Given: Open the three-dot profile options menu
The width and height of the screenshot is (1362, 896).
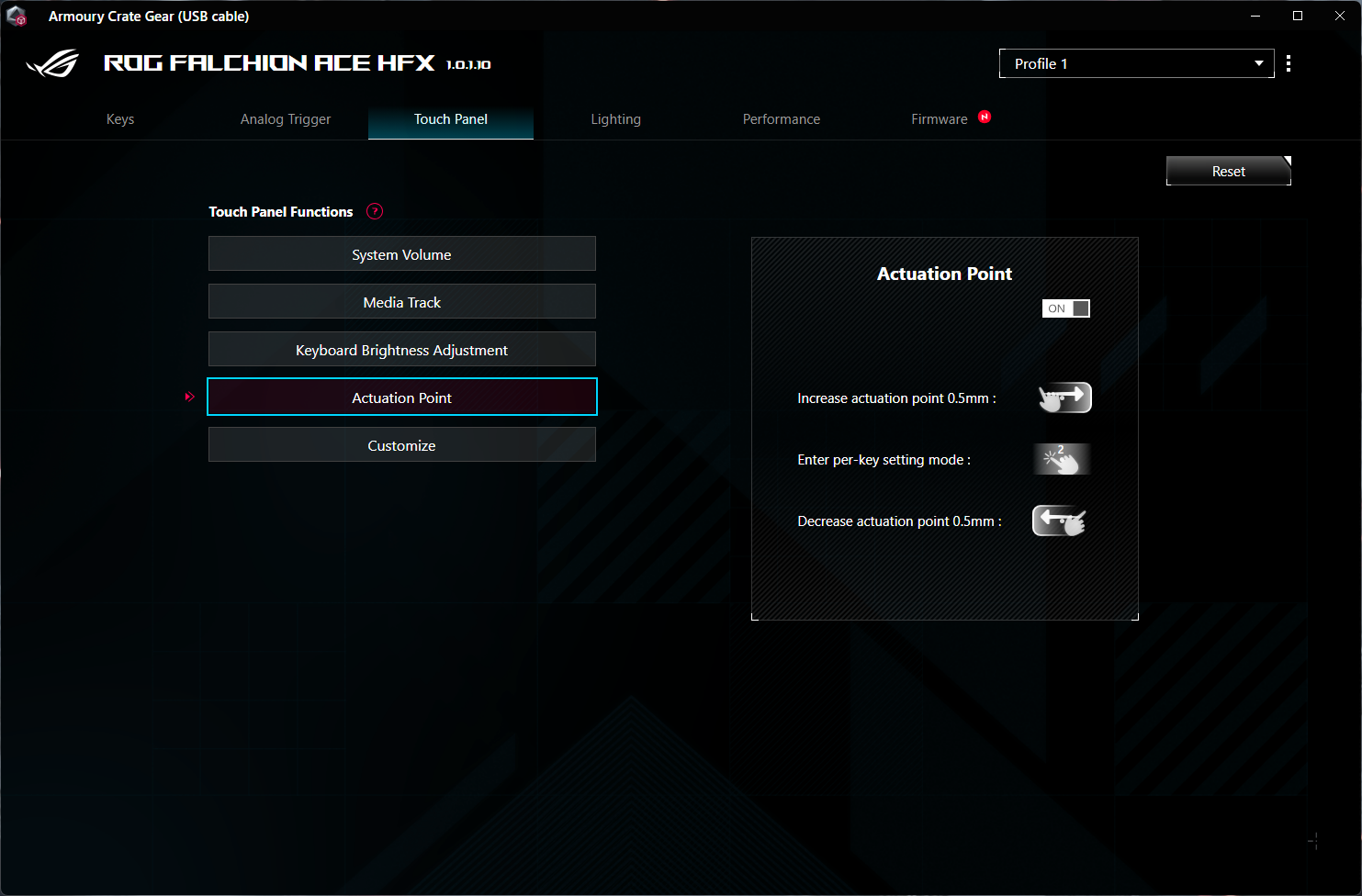Looking at the screenshot, I should pos(1289,63).
